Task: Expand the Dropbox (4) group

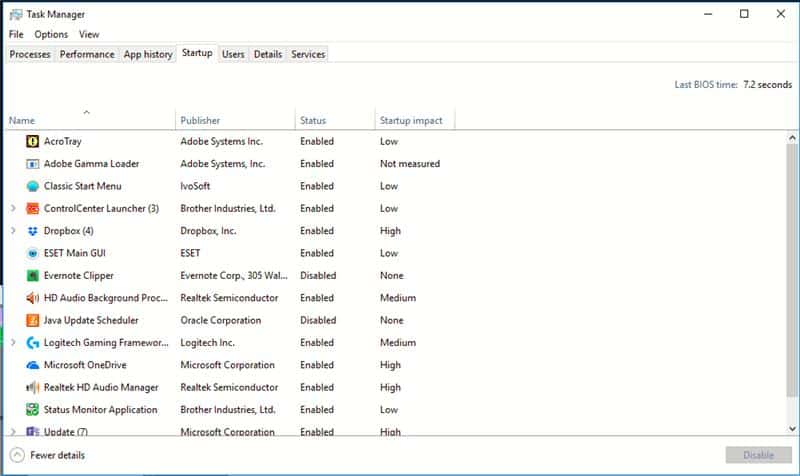Action: pos(13,231)
